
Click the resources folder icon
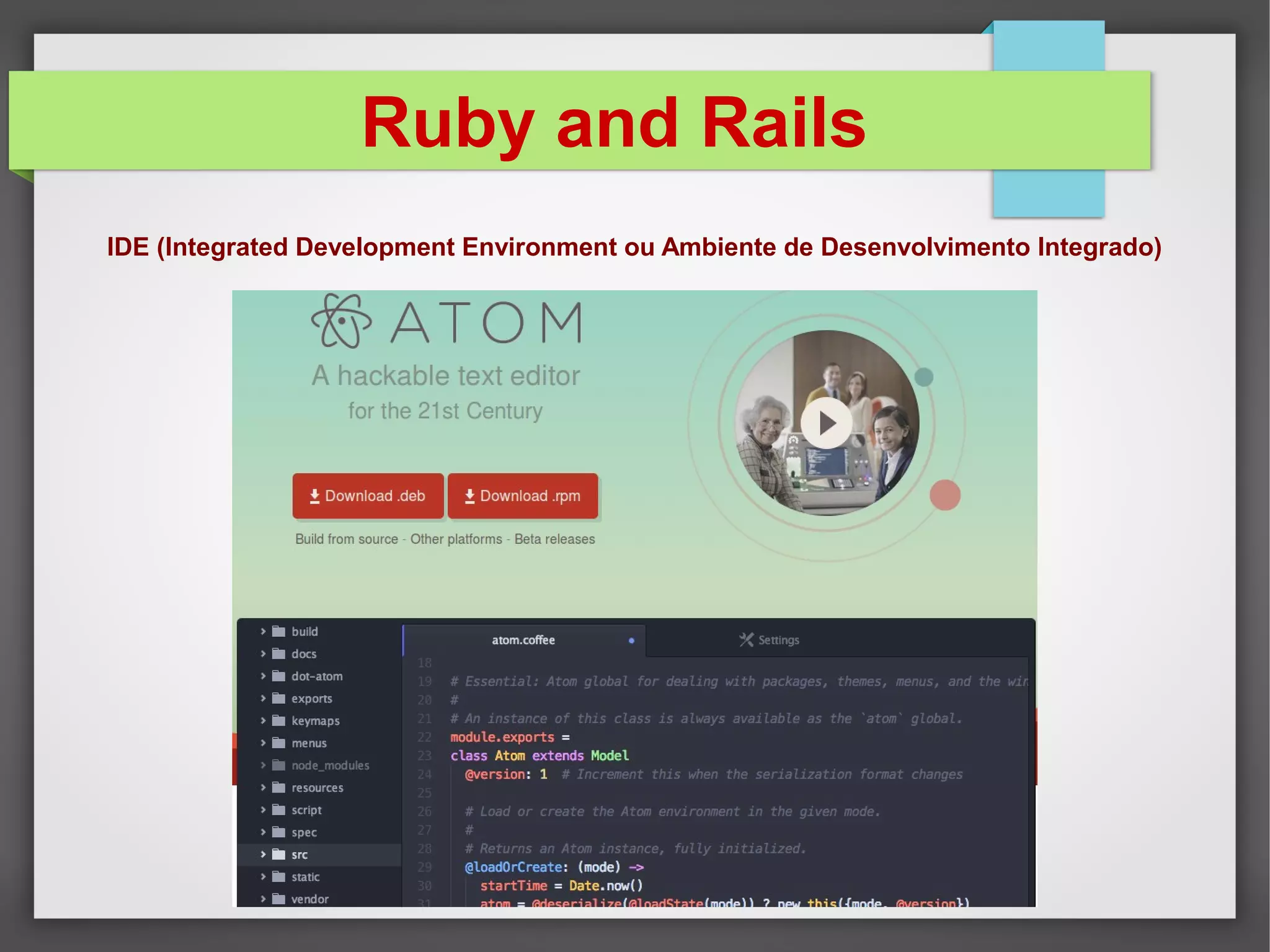coord(279,788)
